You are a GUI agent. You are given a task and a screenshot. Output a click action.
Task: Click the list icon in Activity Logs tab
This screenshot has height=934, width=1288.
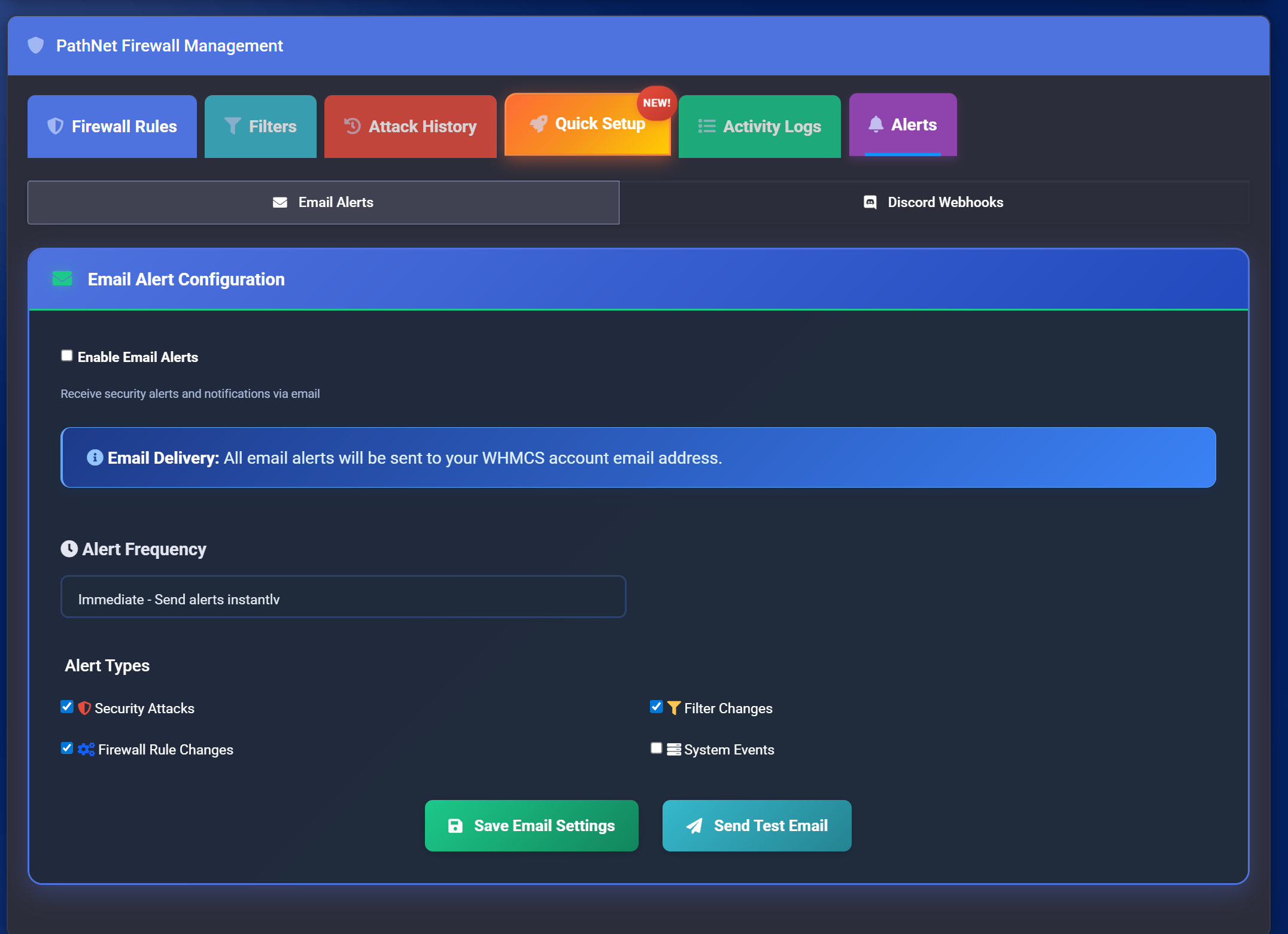point(707,126)
